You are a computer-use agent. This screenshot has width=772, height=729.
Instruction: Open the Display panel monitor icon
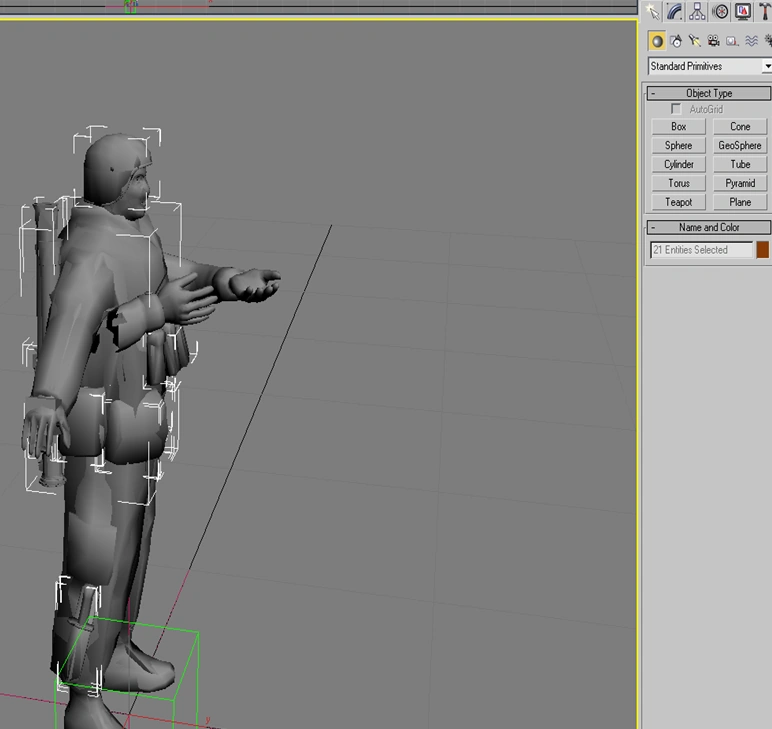[x=743, y=12]
